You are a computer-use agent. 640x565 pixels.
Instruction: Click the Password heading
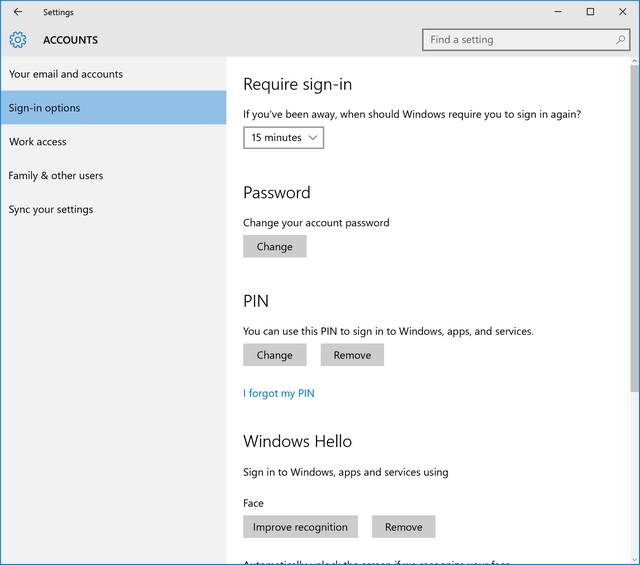(x=277, y=193)
